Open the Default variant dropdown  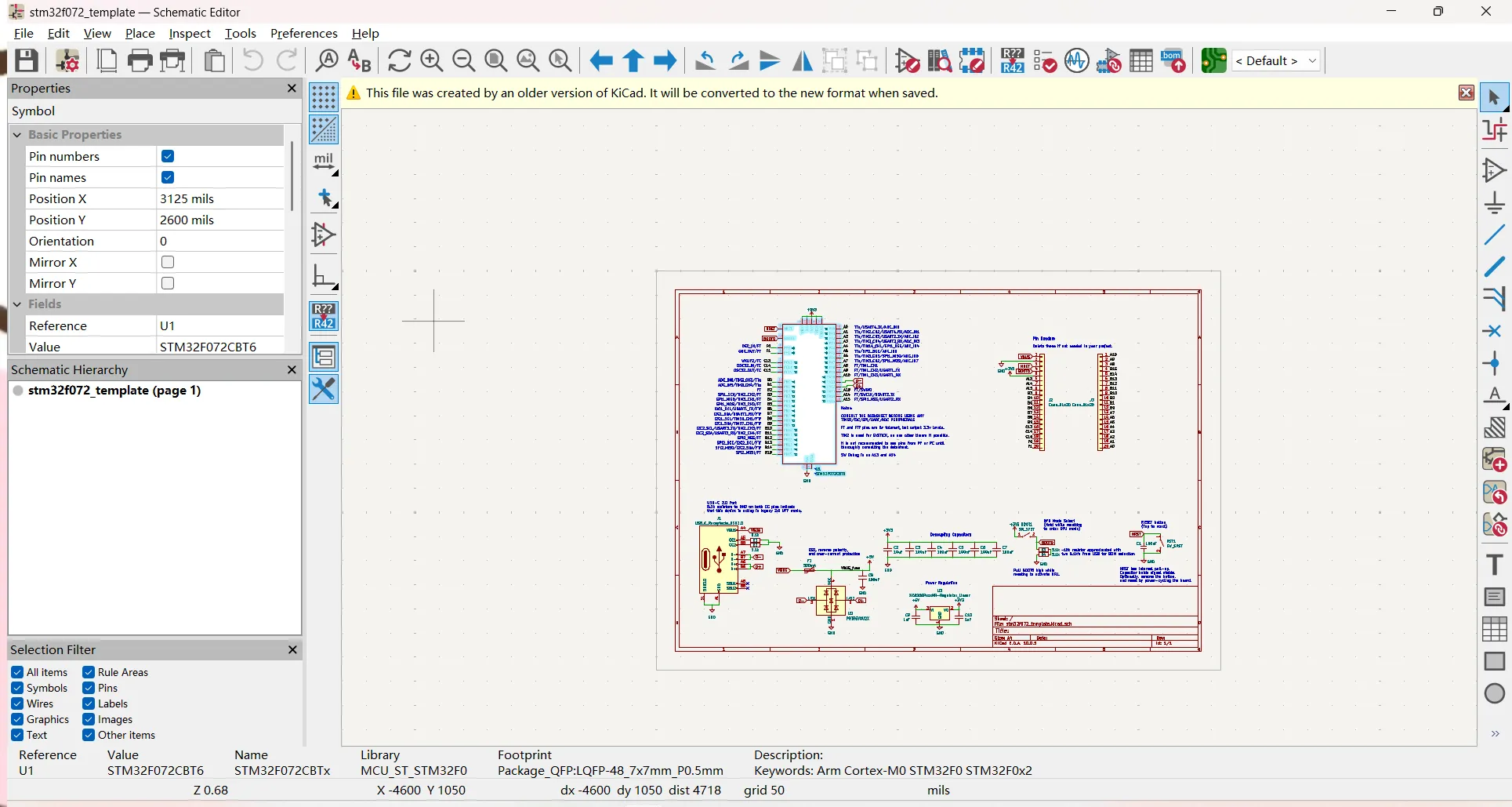[1276, 60]
